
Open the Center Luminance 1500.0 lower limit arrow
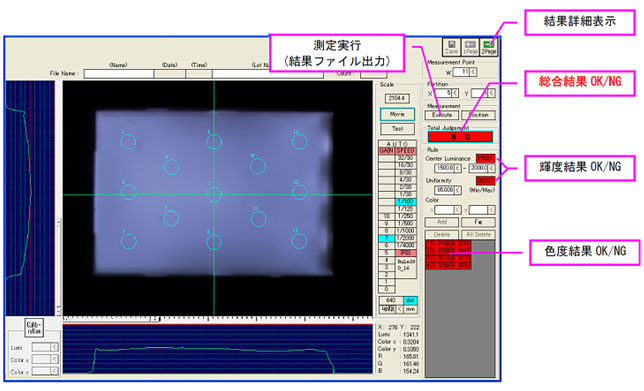pos(458,168)
